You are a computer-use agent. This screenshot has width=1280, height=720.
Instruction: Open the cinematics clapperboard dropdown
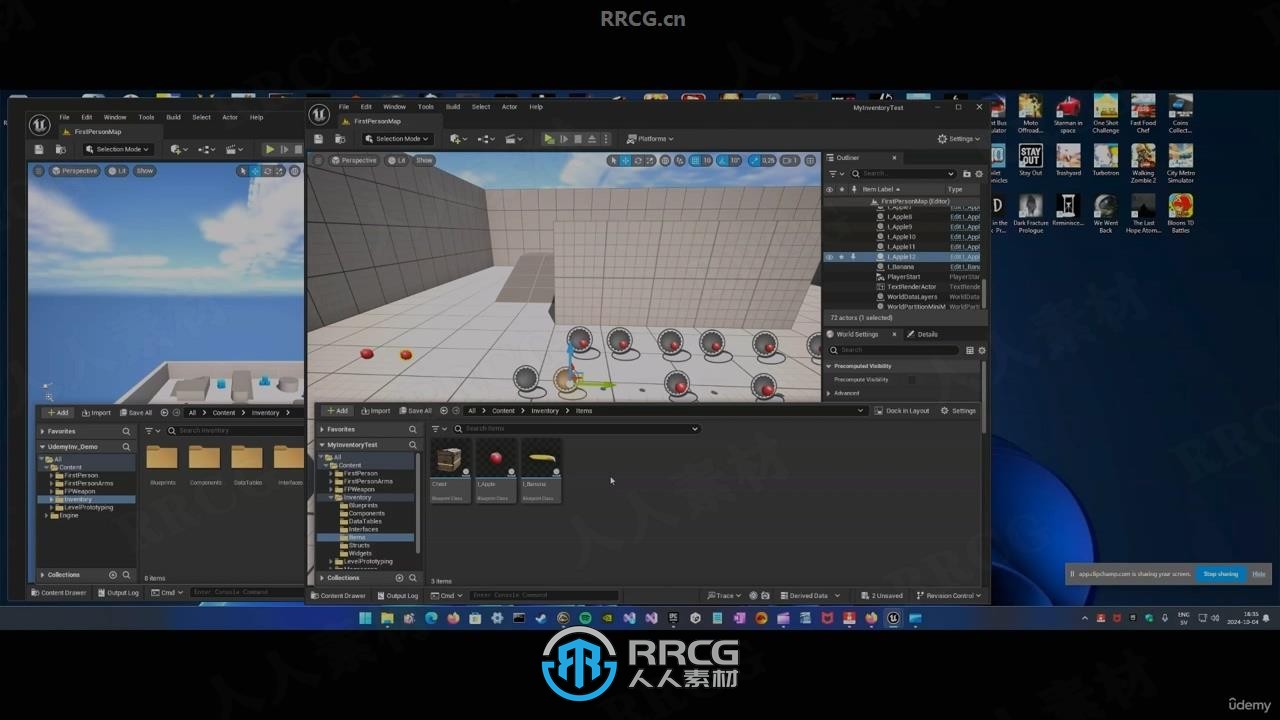pyautogui.click(x=514, y=139)
